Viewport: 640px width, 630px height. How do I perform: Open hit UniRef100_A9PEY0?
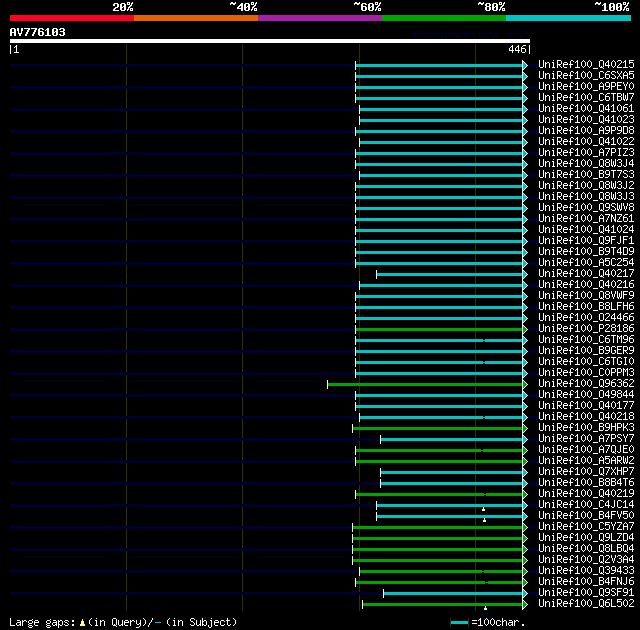[586, 87]
